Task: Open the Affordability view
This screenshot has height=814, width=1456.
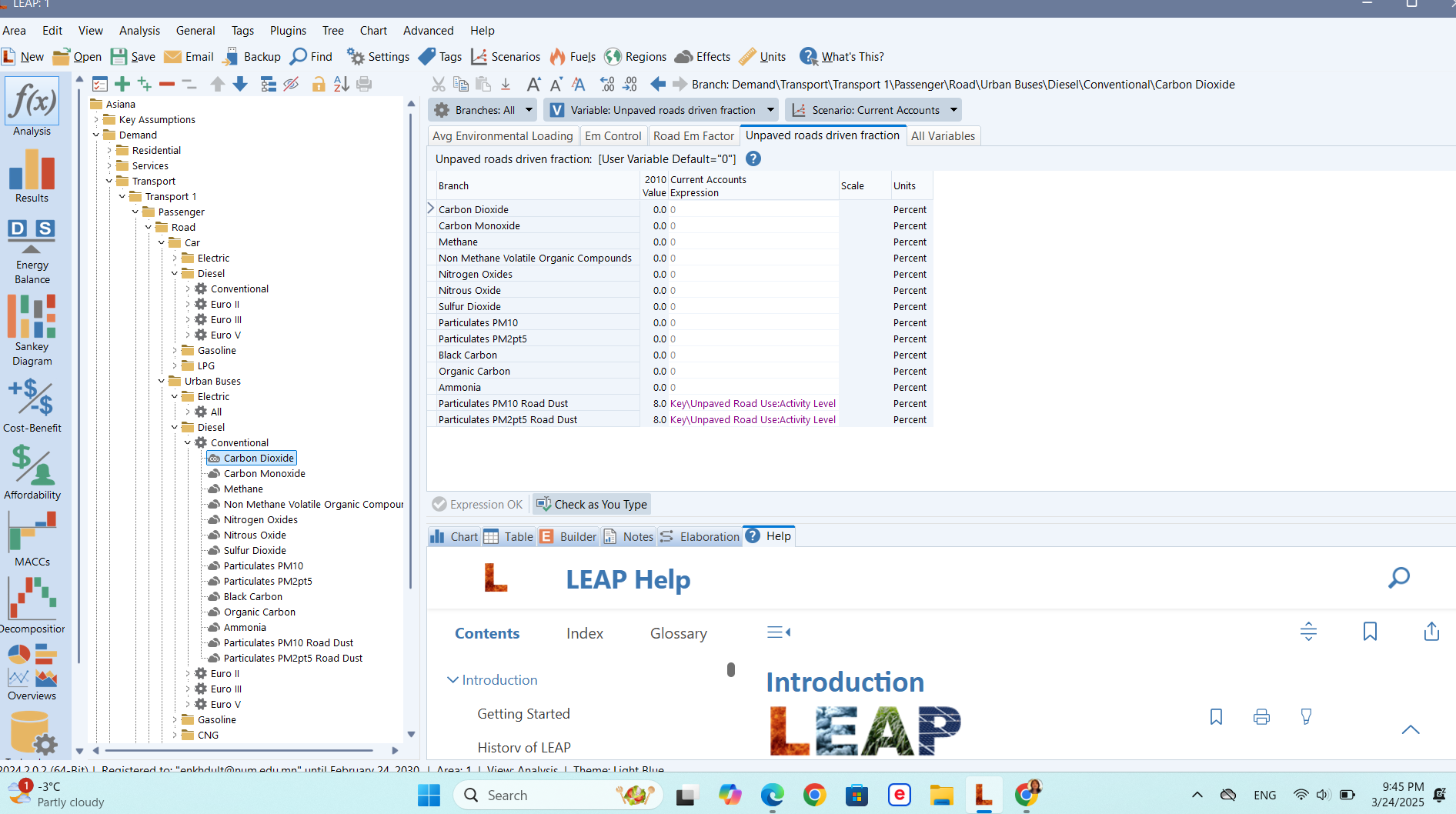Action: tap(32, 472)
